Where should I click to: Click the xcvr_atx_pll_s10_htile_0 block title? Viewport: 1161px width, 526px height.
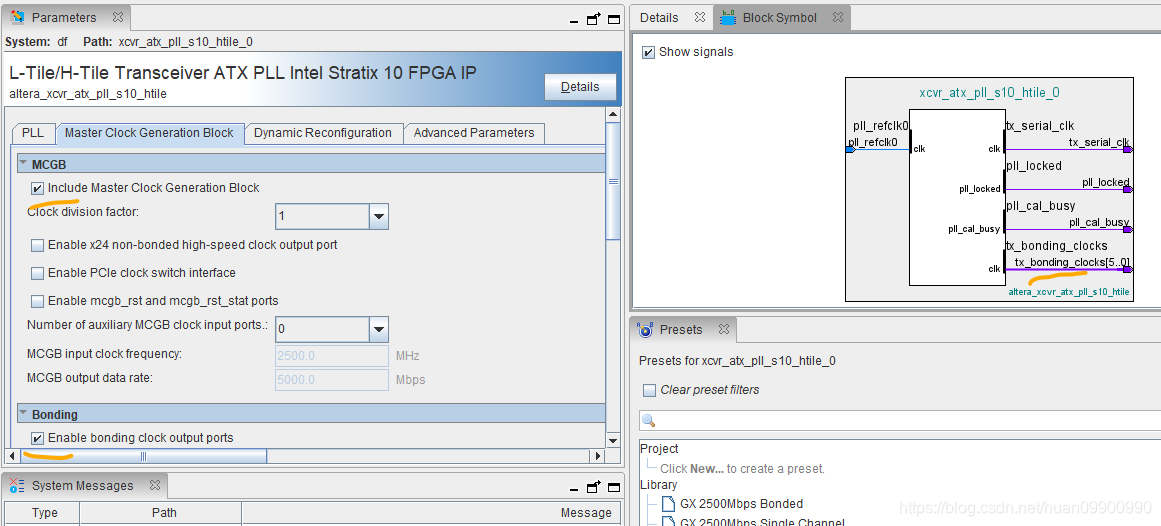tap(988, 93)
